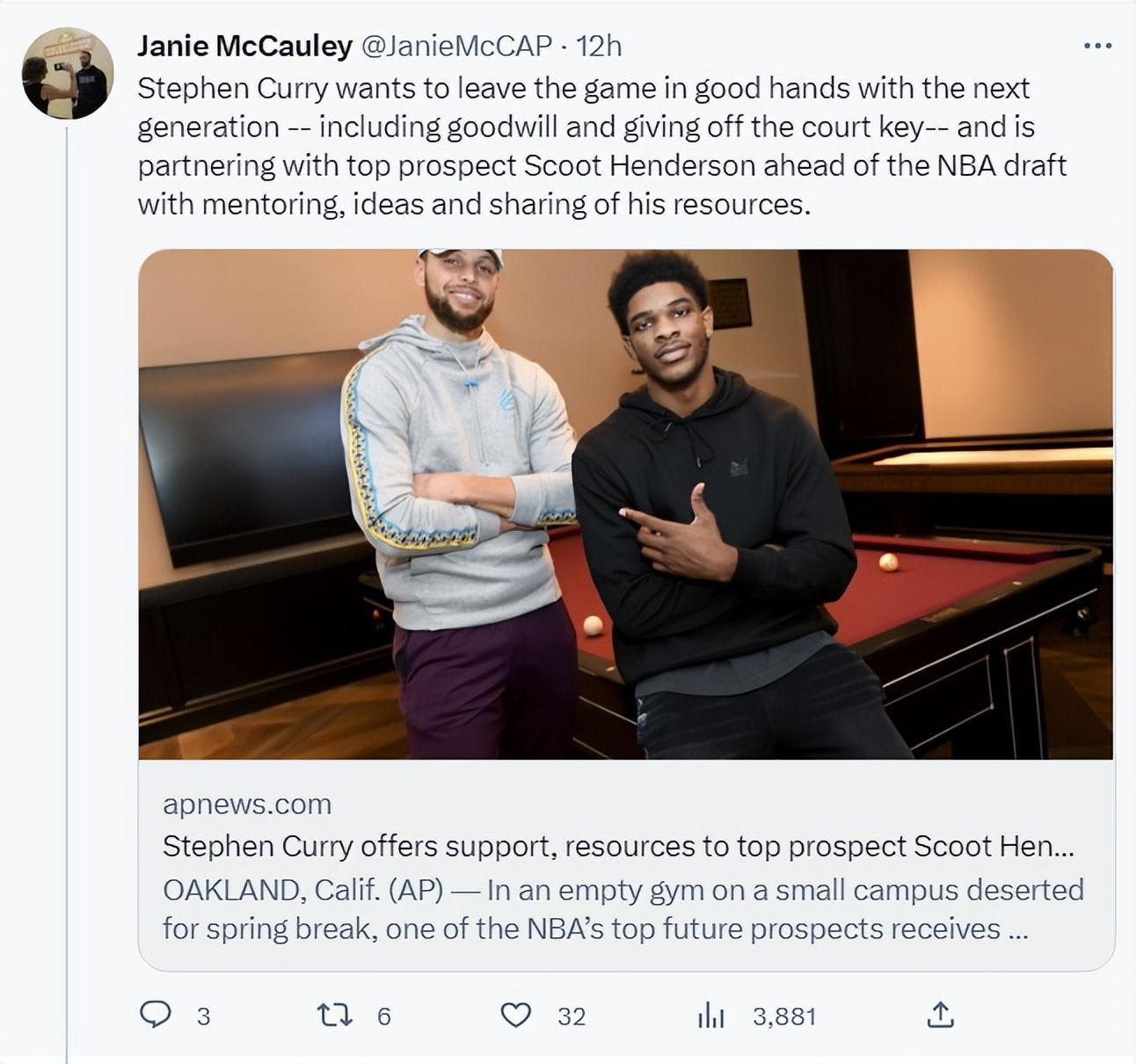1136x1064 pixels.
Task: Click the share upload-arrow icon
Action: pyautogui.click(x=940, y=1015)
